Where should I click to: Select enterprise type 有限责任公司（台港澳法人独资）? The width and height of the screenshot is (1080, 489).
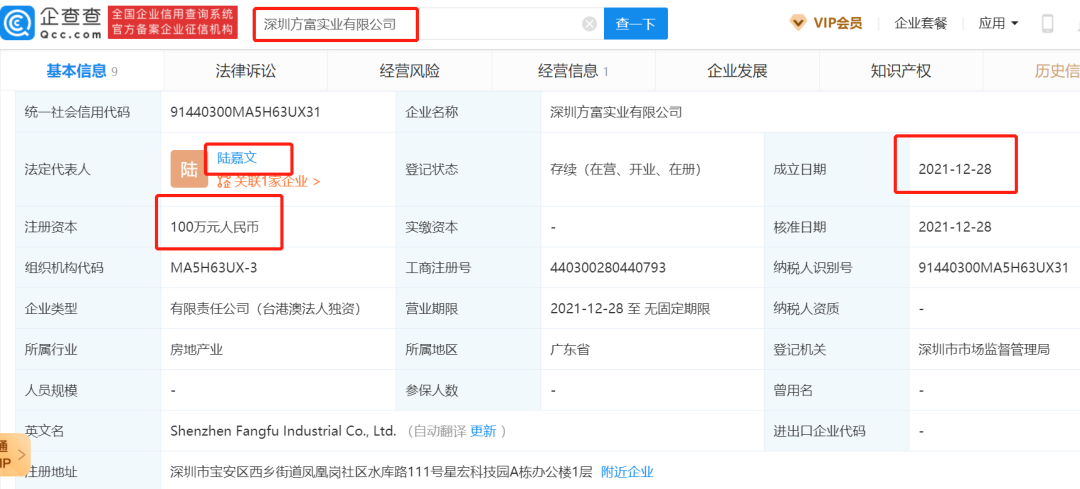tap(265, 309)
